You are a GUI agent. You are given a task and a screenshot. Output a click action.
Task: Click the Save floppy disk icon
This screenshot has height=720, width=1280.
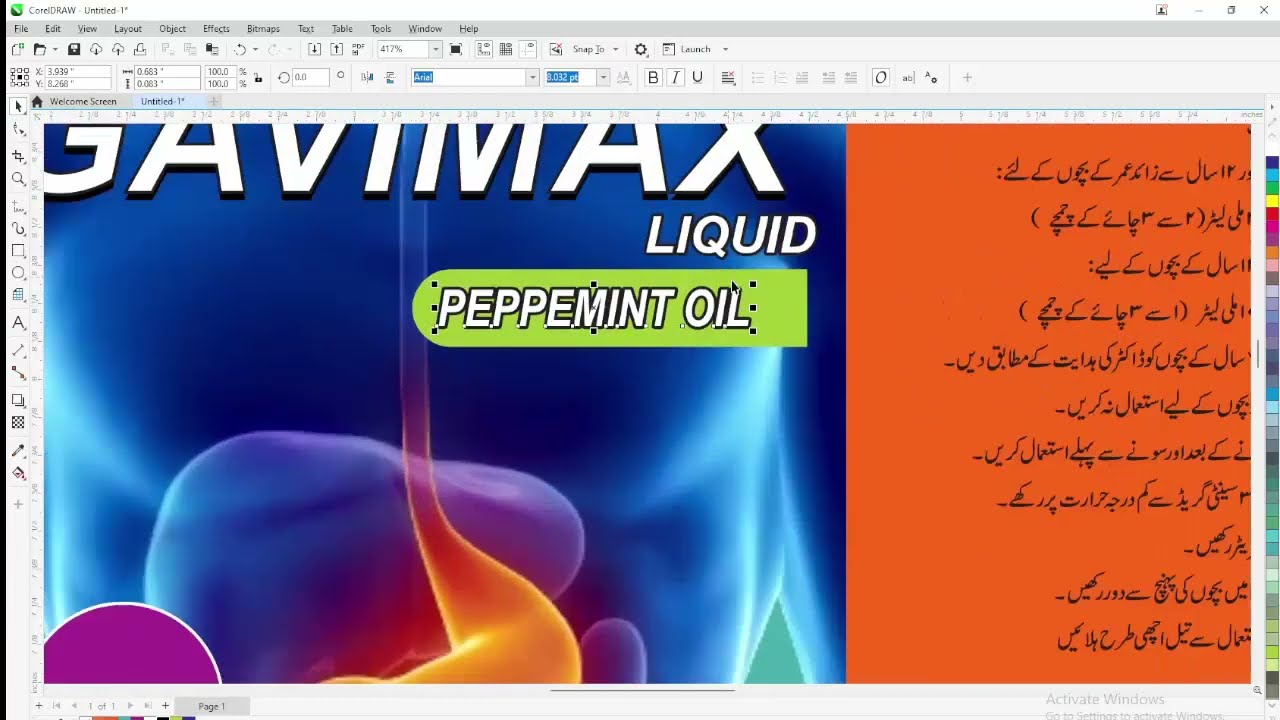pos(74,49)
